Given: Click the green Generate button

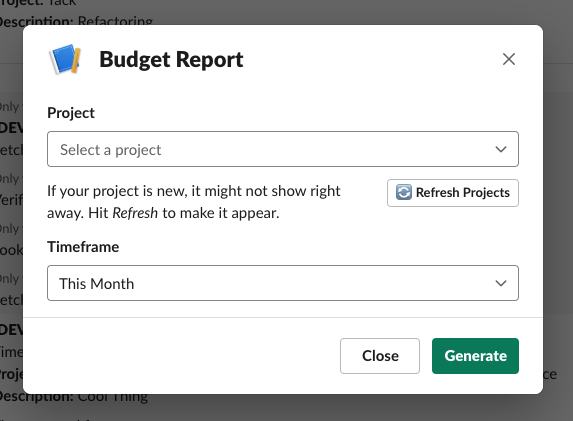Looking at the screenshot, I should click(x=475, y=356).
